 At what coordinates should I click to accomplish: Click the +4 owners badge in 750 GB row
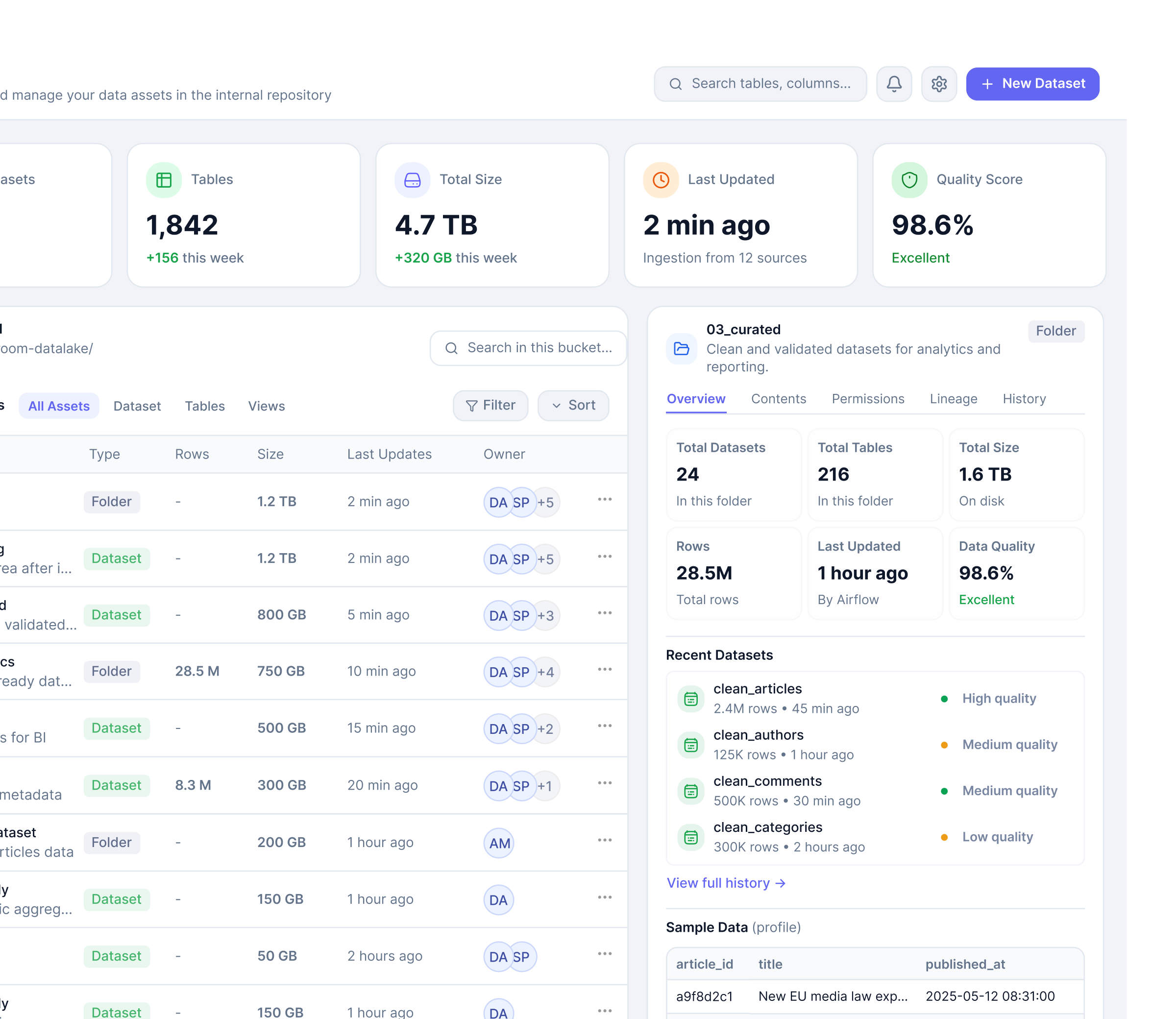point(546,672)
